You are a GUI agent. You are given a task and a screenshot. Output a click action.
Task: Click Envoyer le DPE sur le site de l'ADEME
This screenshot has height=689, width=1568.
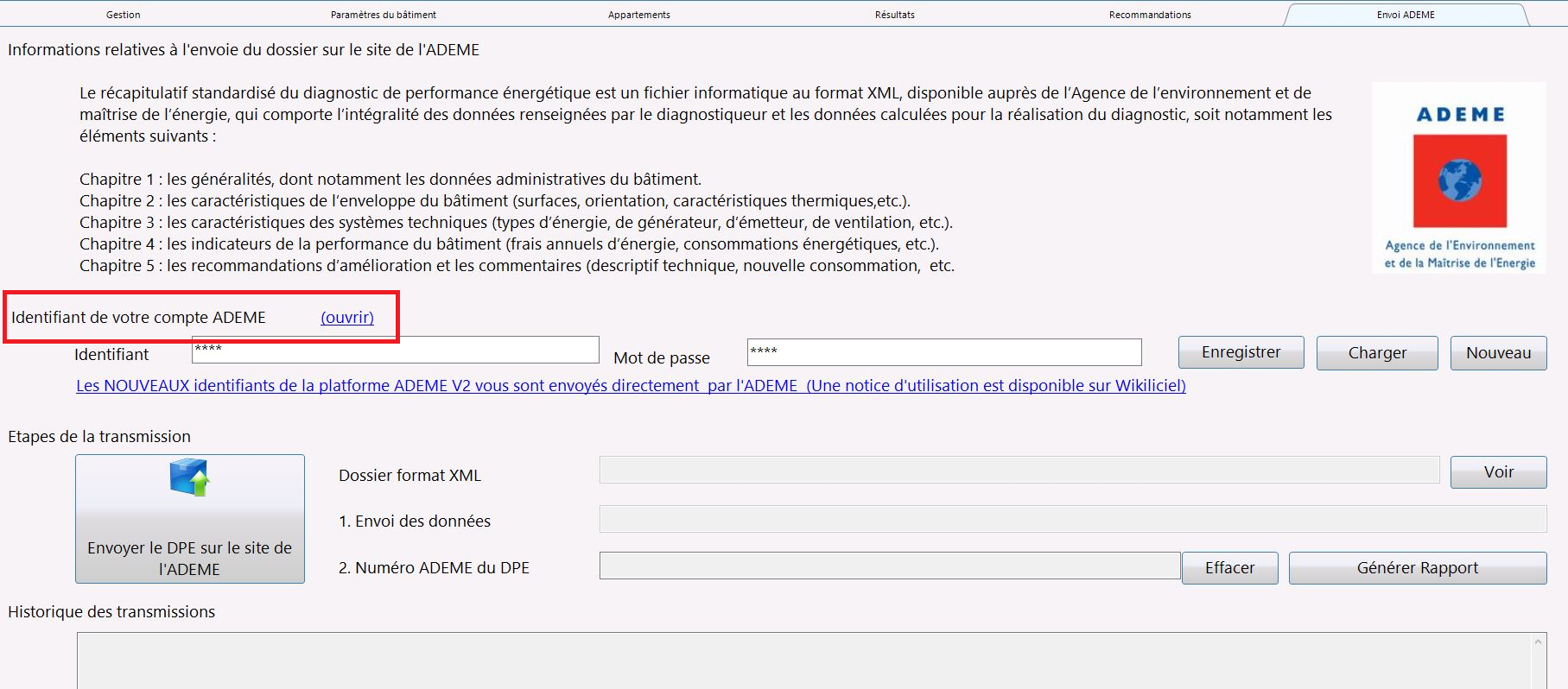[190, 519]
